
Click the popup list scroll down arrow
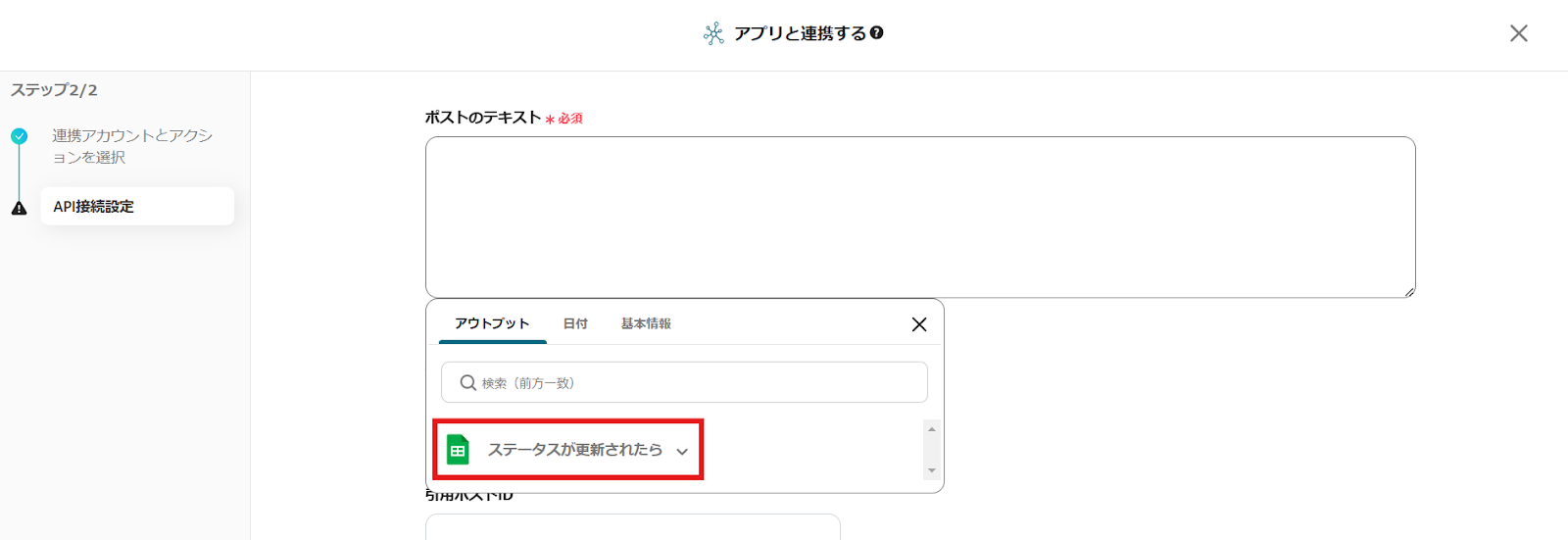tap(932, 470)
